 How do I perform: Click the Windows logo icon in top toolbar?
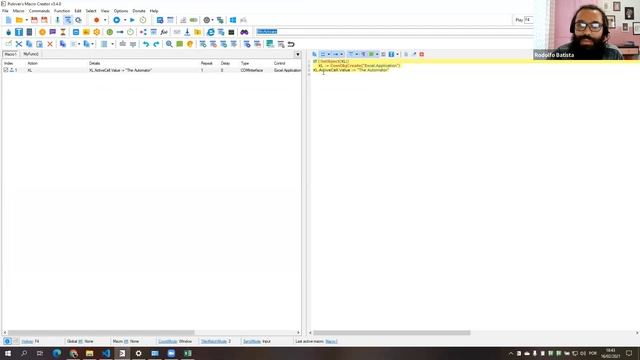233,20
